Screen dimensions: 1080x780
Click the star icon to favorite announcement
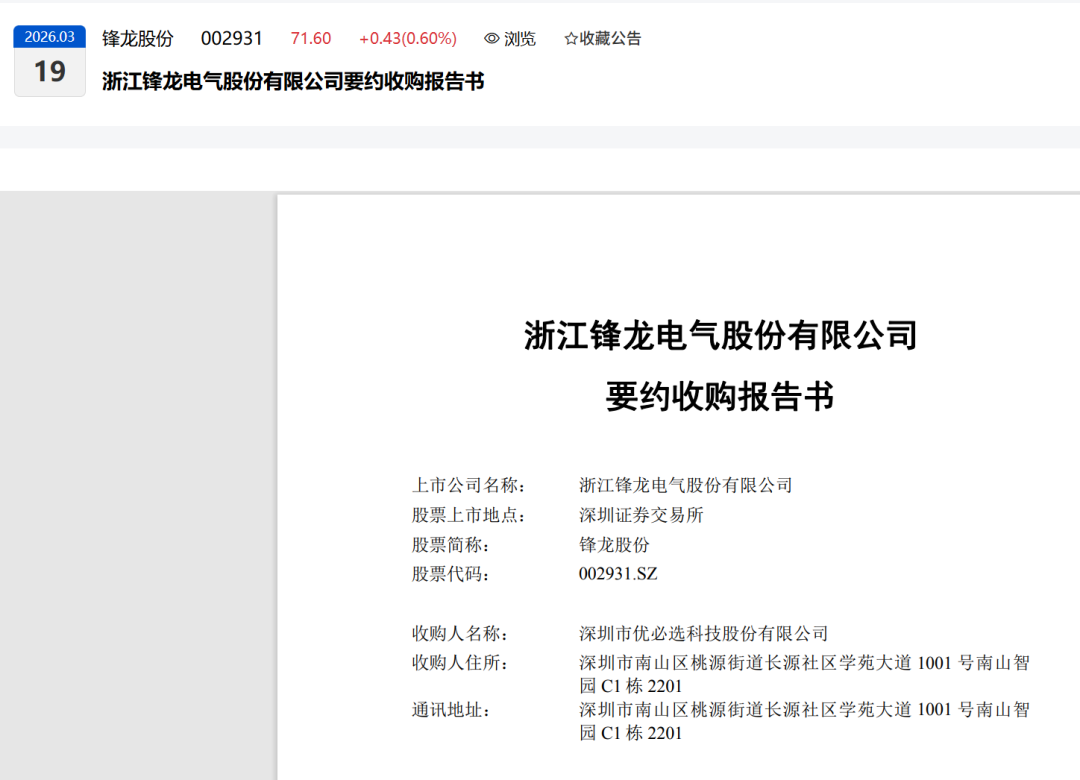click(x=570, y=39)
